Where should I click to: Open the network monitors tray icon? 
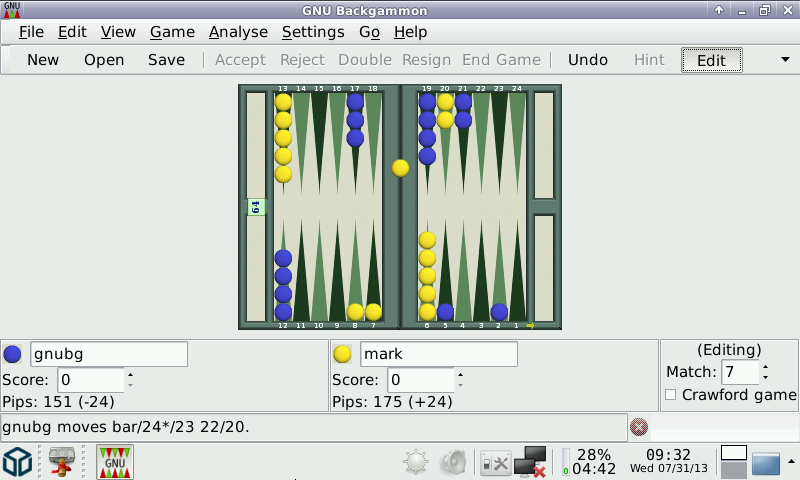tap(530, 462)
